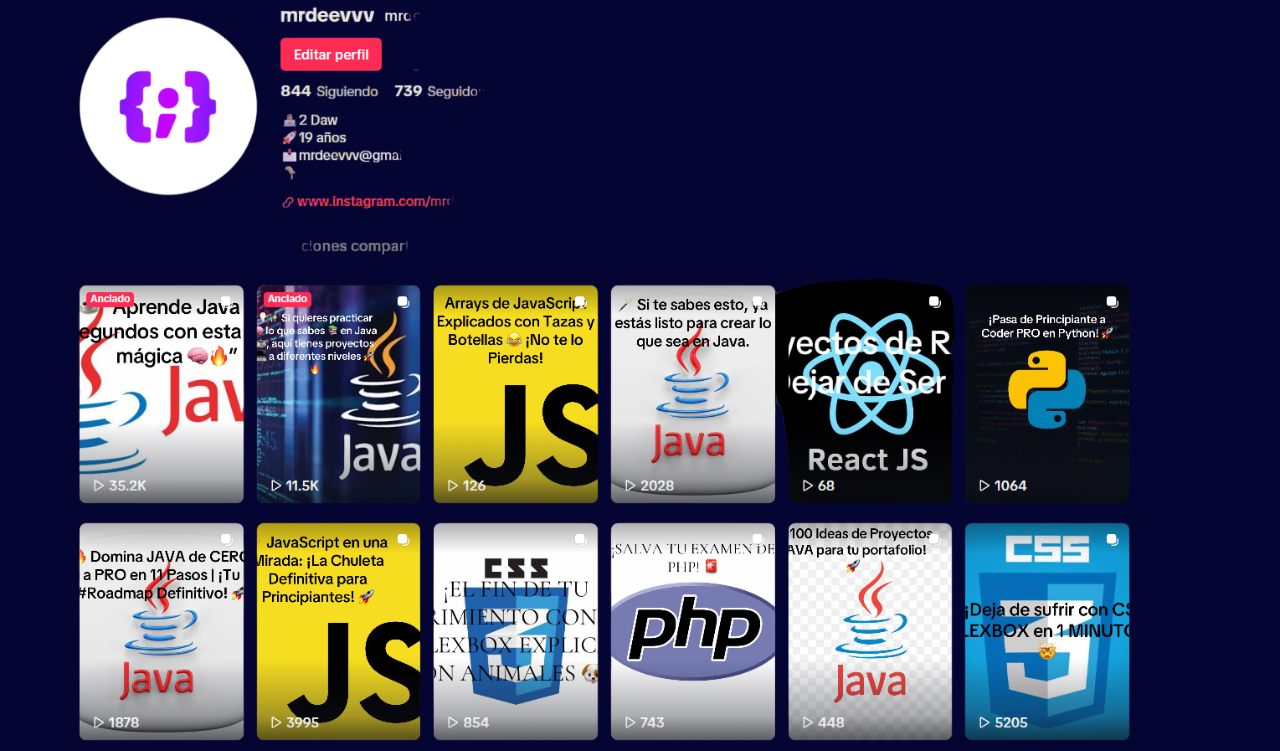Open the Instagram link in bio
Screen dimensions: 1280x751
tap(372, 201)
